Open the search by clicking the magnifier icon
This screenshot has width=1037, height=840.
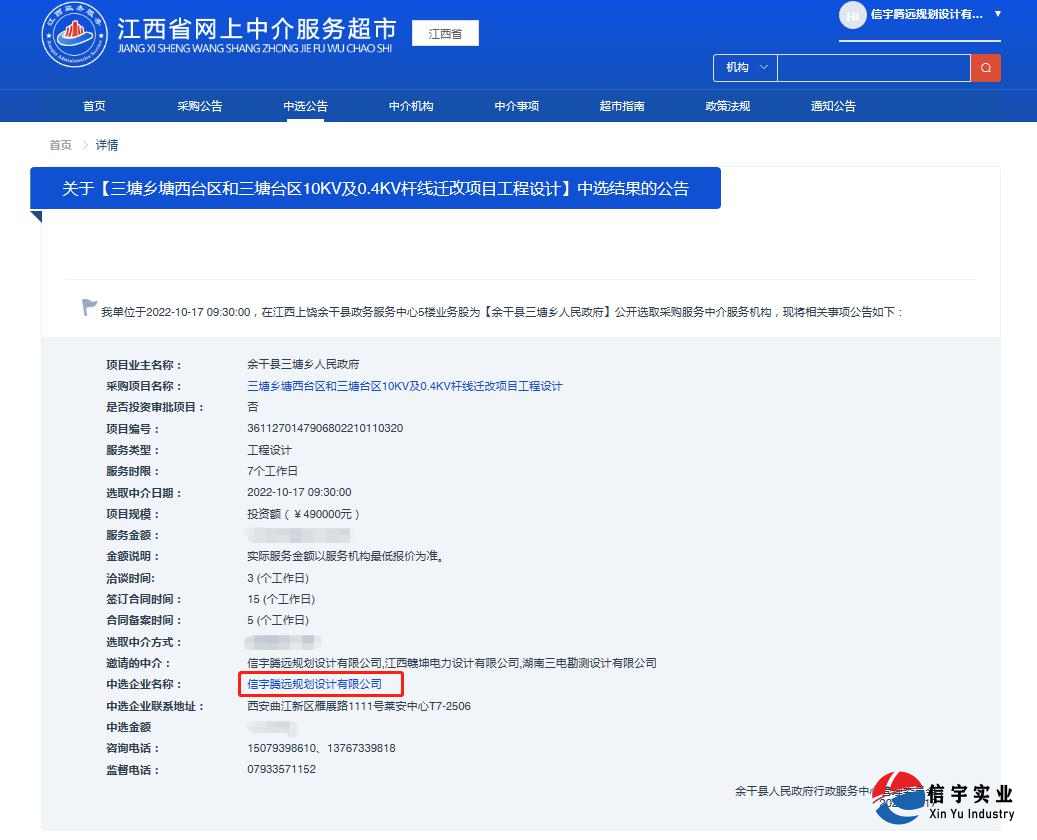[x=986, y=68]
